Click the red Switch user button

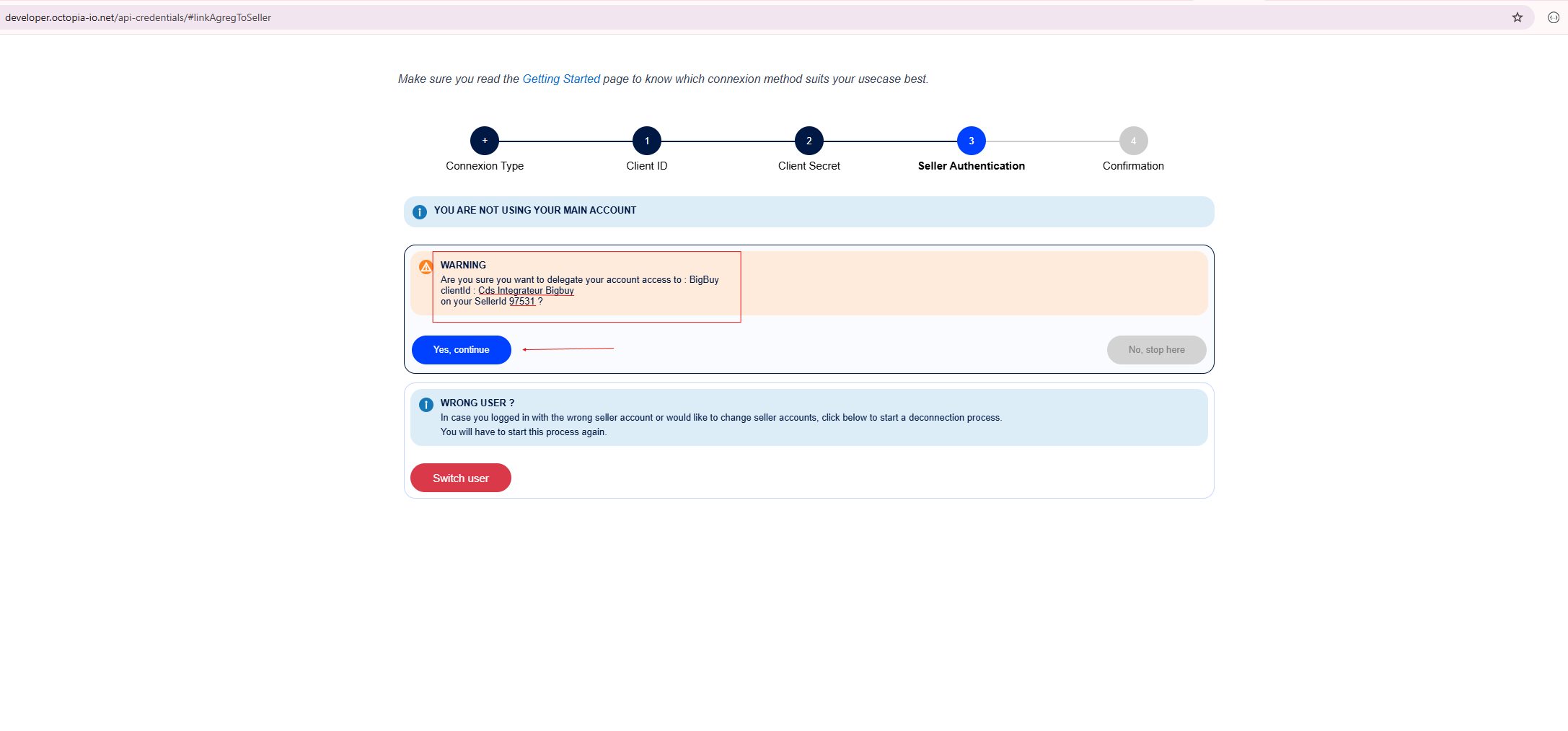click(x=460, y=478)
